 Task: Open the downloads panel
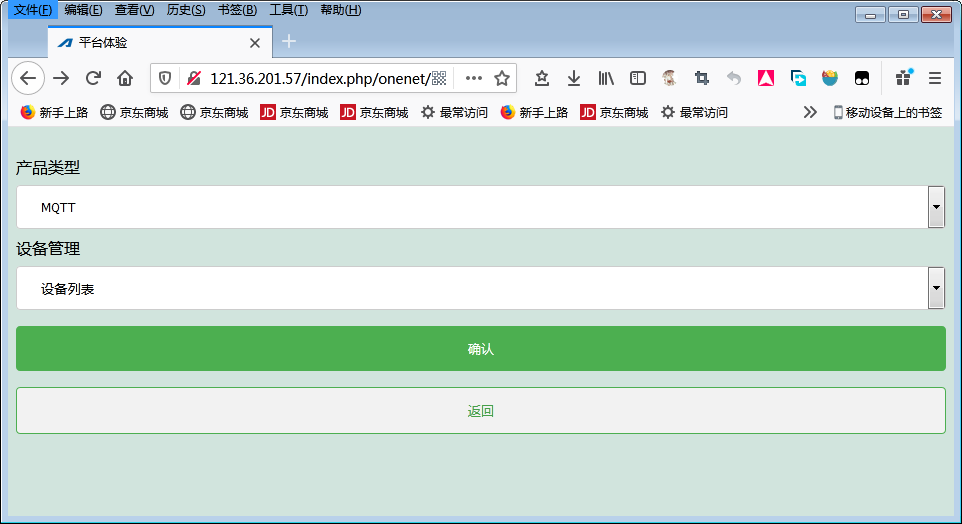click(x=574, y=78)
